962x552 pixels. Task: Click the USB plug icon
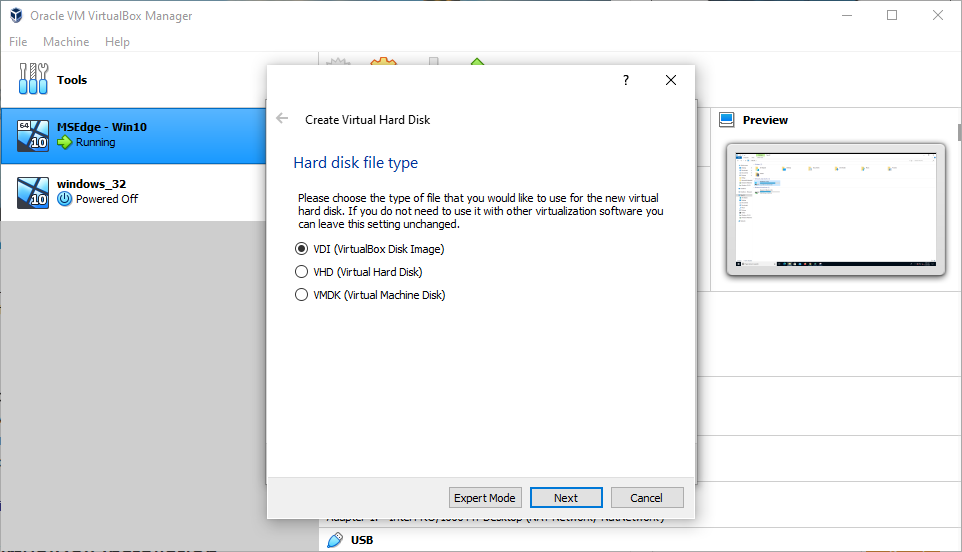[335, 540]
